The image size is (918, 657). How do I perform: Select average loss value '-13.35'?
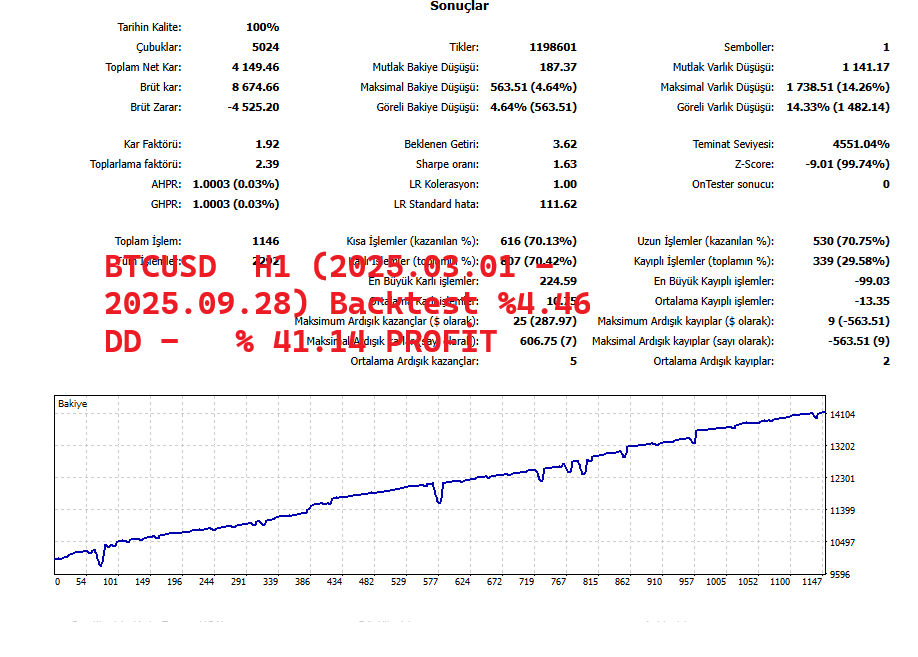[872, 300]
